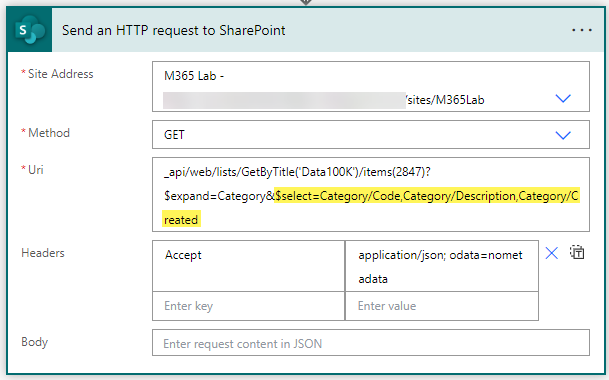The height and width of the screenshot is (380, 609).
Task: Click the Enter value placeholder field
Action: pos(442,306)
